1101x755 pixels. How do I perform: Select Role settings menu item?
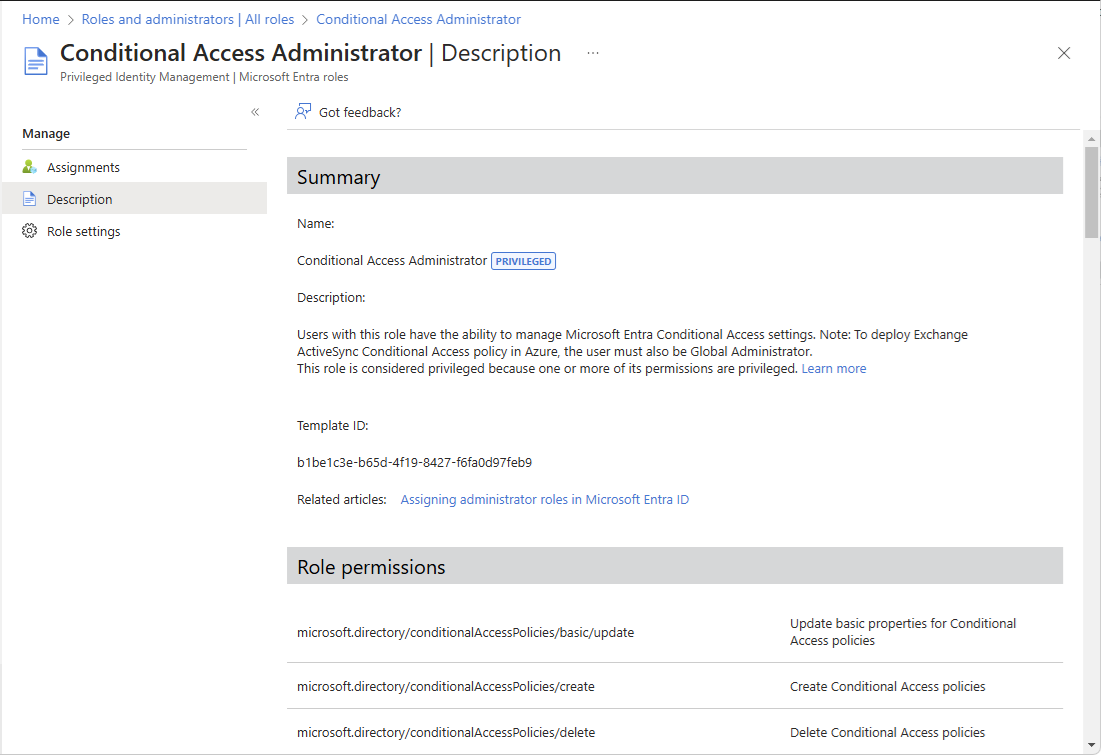coord(83,231)
